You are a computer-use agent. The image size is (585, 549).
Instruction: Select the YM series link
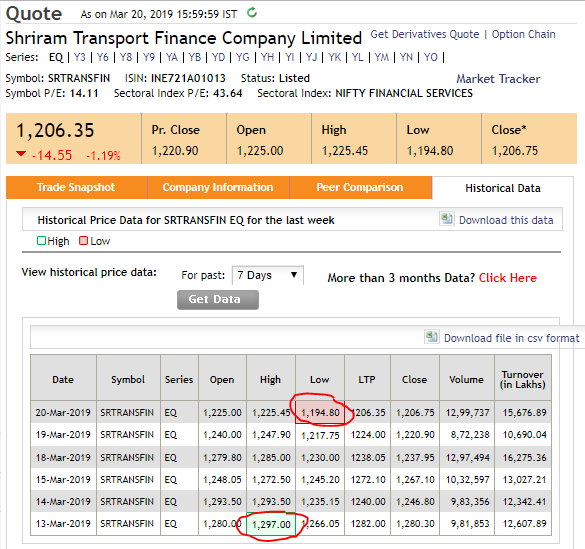tap(381, 57)
